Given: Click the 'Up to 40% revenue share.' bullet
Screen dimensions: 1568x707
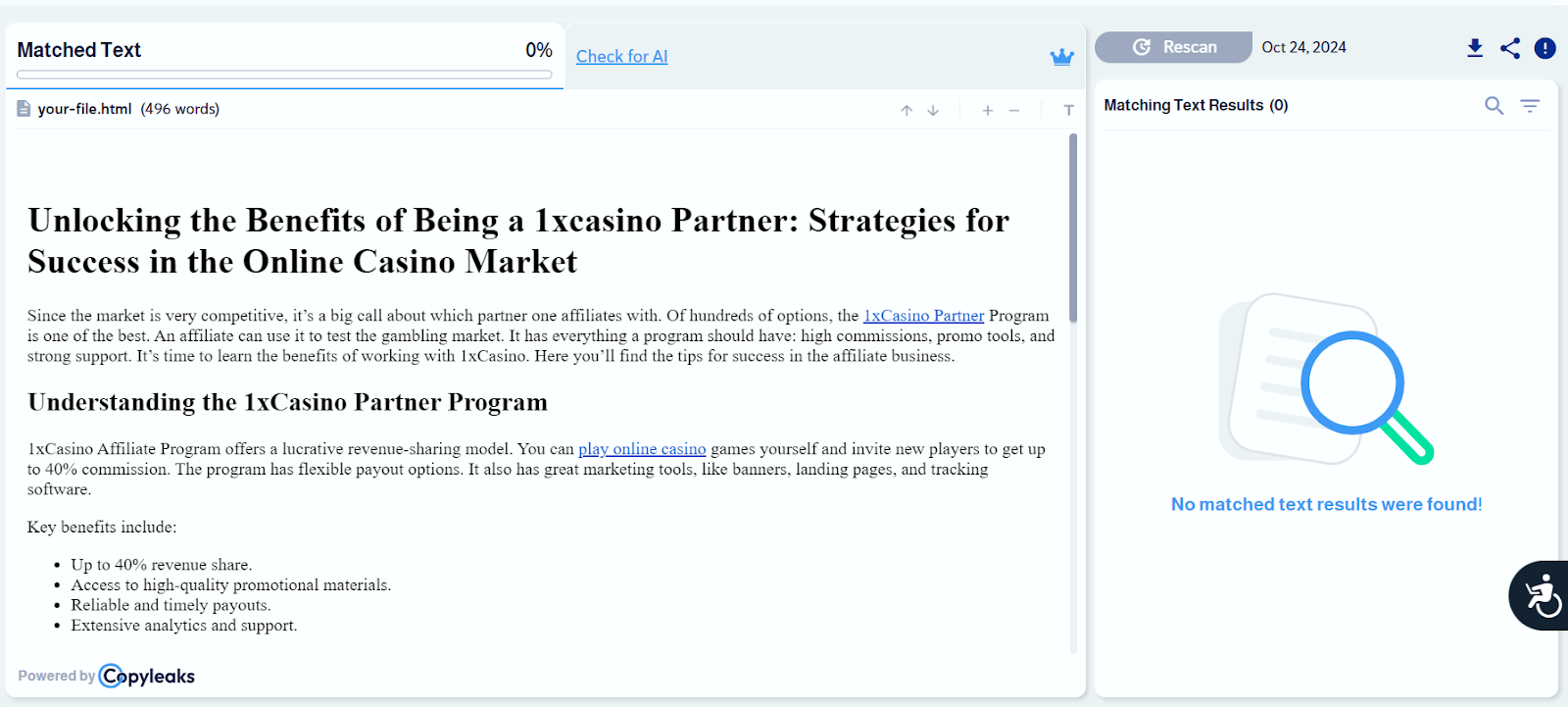Looking at the screenshot, I should point(162,565).
